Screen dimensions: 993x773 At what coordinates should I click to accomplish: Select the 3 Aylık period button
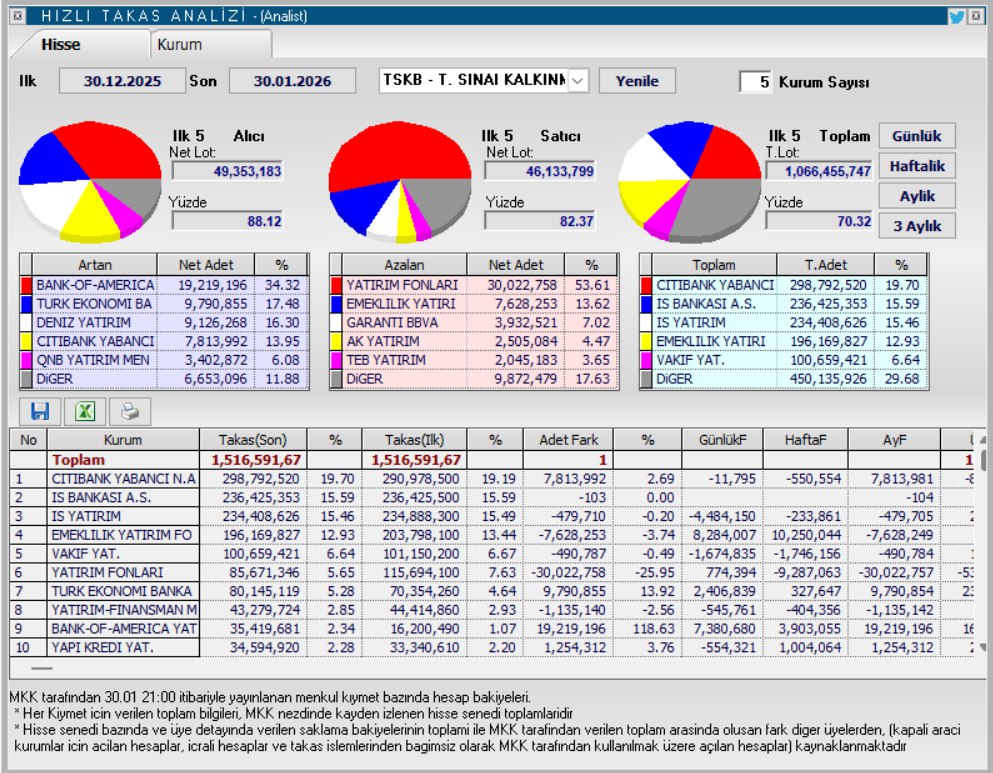pyautogui.click(x=916, y=226)
